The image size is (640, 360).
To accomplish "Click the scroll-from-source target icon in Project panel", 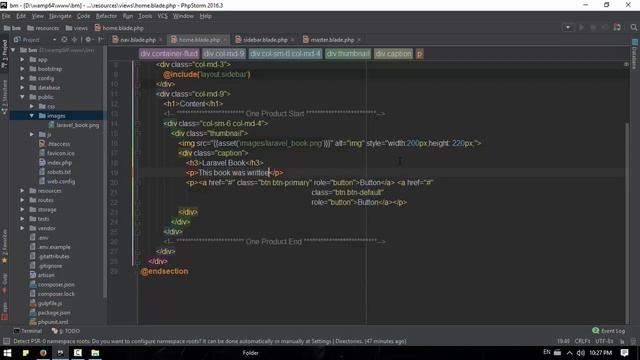I will (x=64, y=40).
